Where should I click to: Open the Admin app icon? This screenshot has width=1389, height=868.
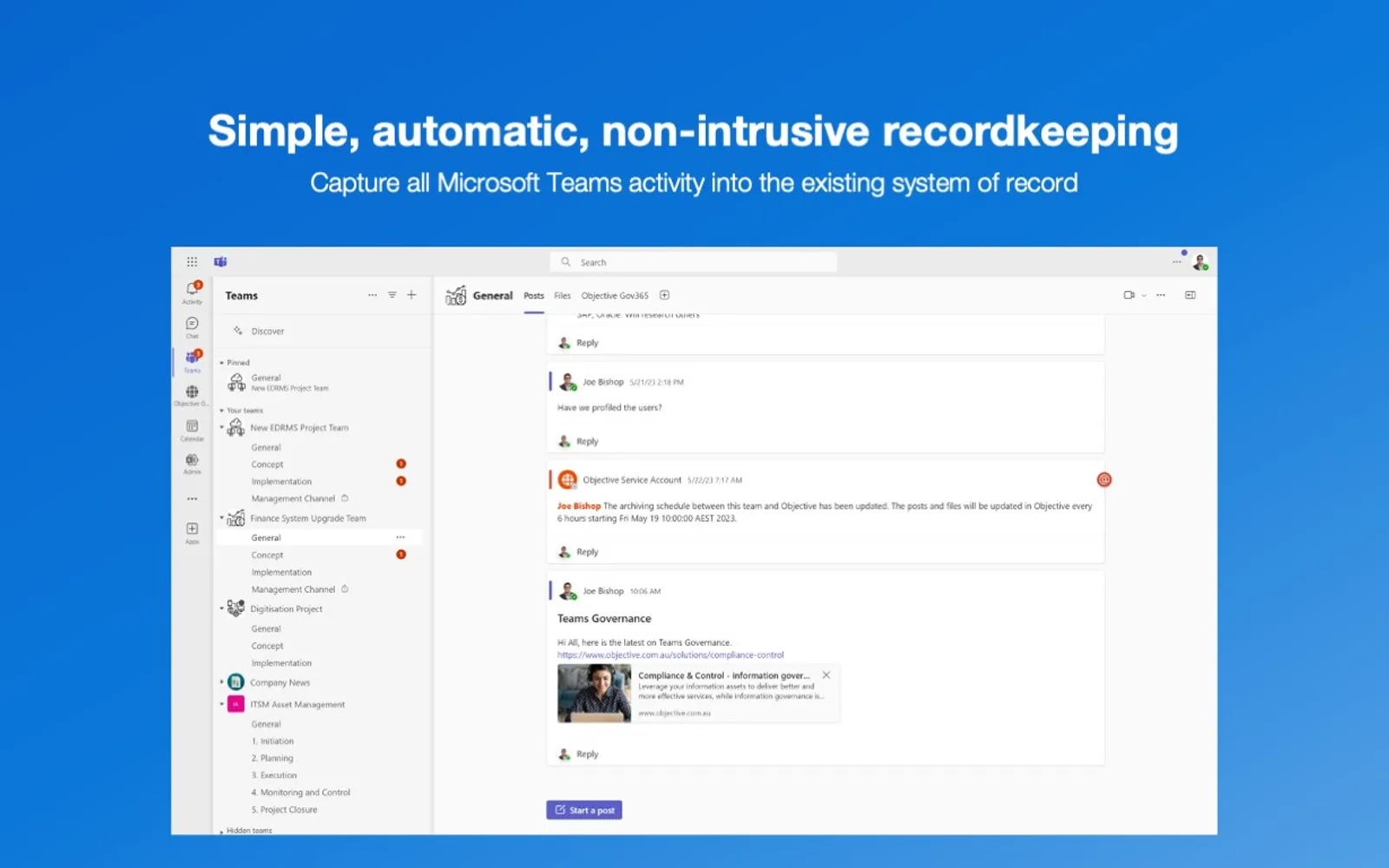coord(192,464)
